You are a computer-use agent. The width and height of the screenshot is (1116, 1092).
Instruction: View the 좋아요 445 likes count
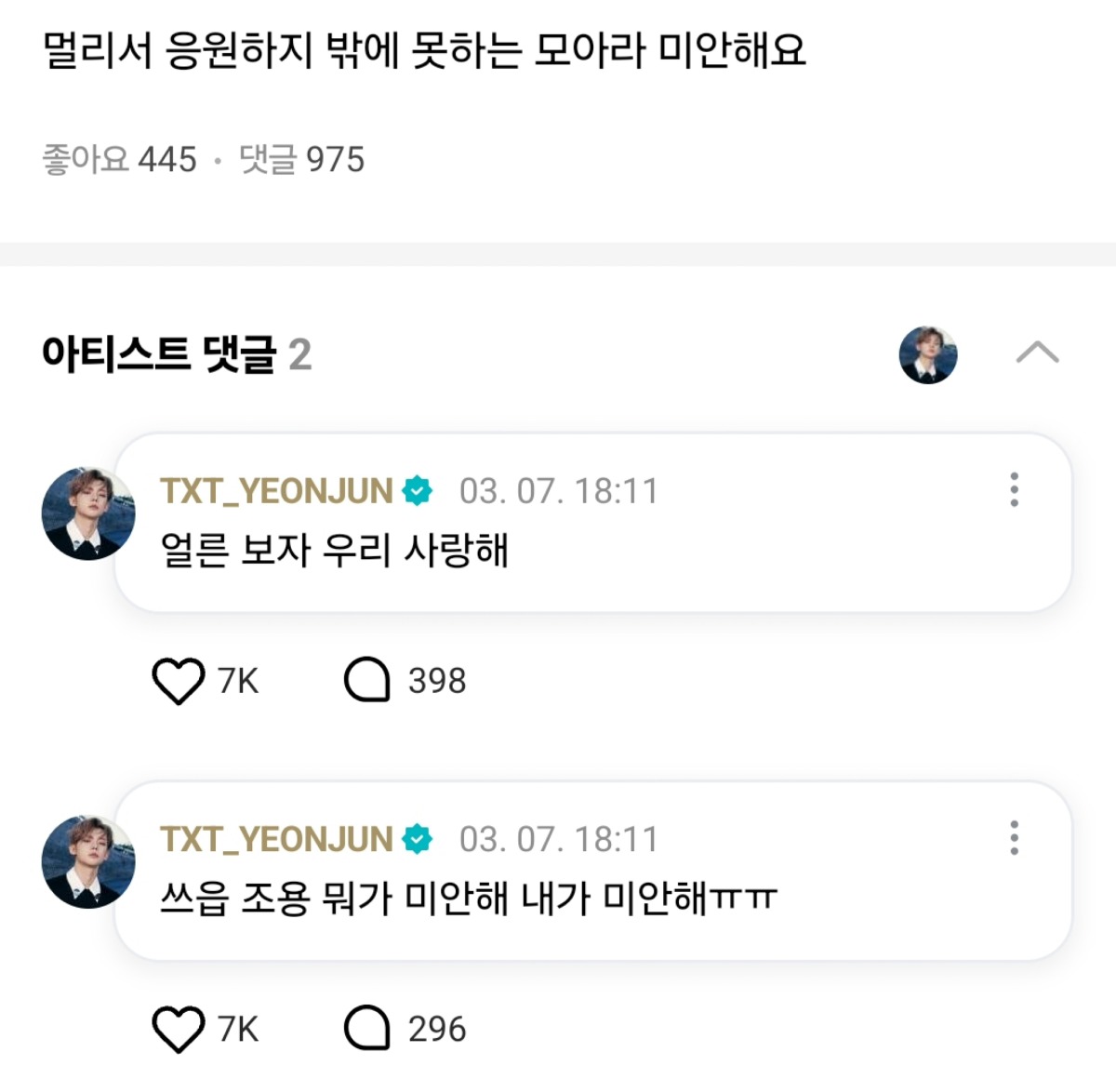(x=119, y=159)
